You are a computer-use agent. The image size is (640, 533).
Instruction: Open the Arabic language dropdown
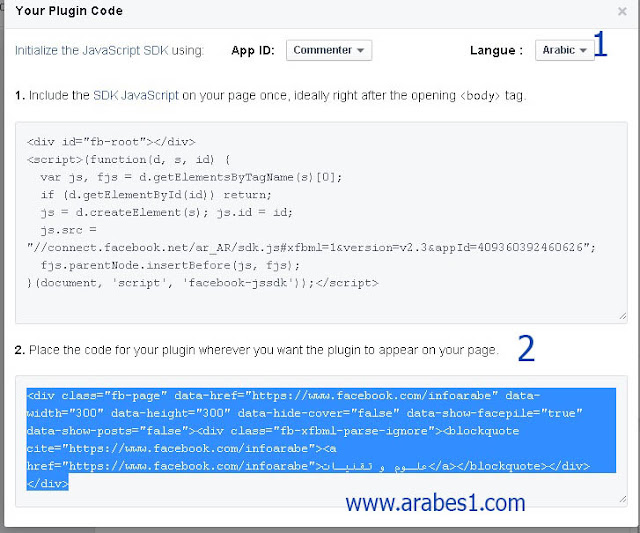click(564, 50)
